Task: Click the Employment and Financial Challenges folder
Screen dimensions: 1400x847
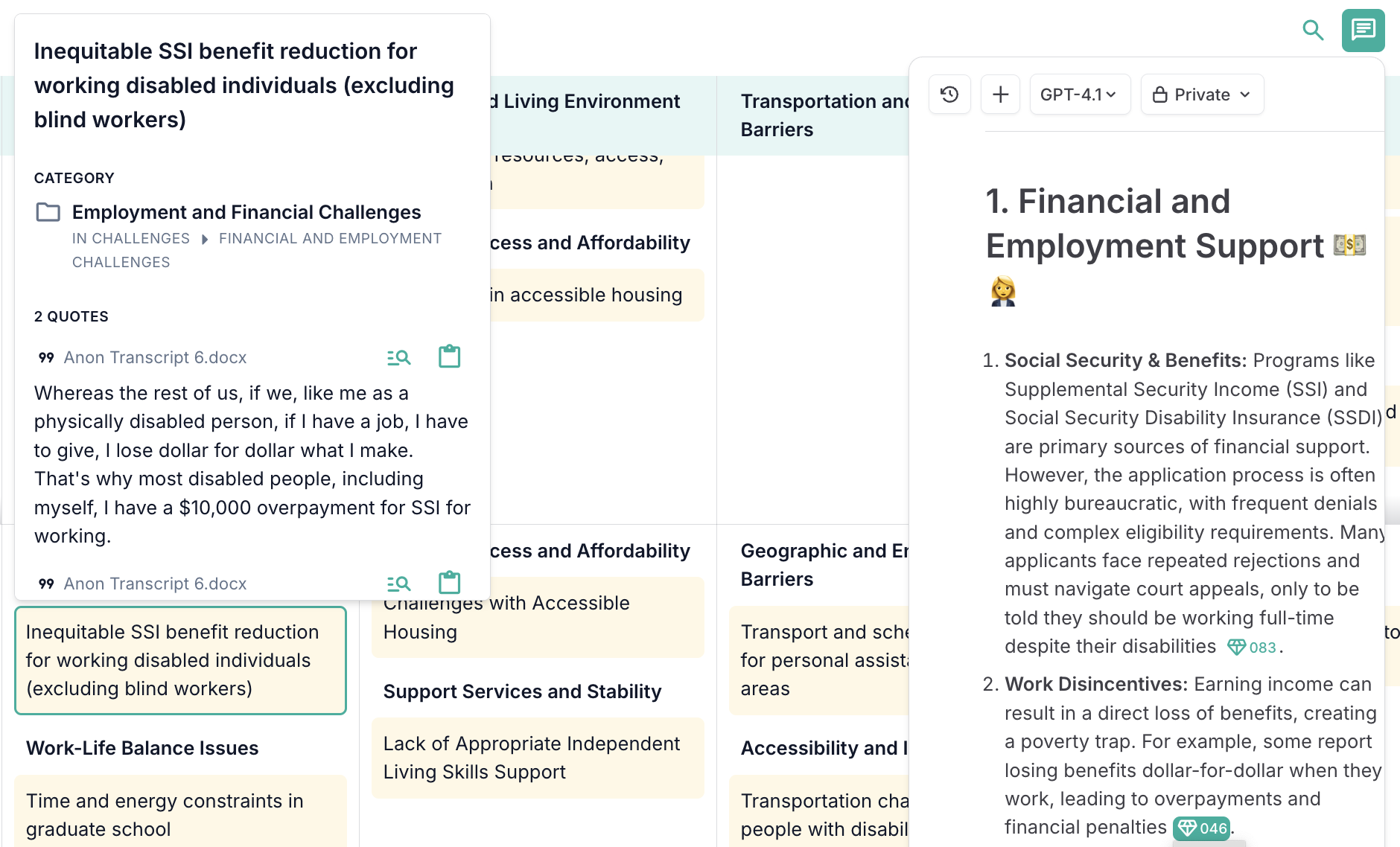Action: 246,213
